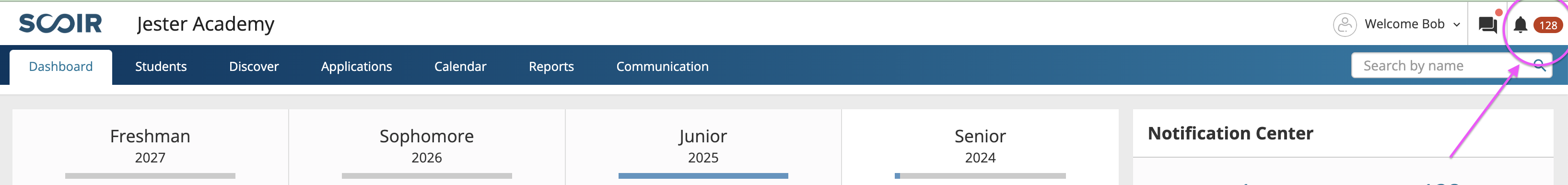Open the Communication tab

[662, 66]
